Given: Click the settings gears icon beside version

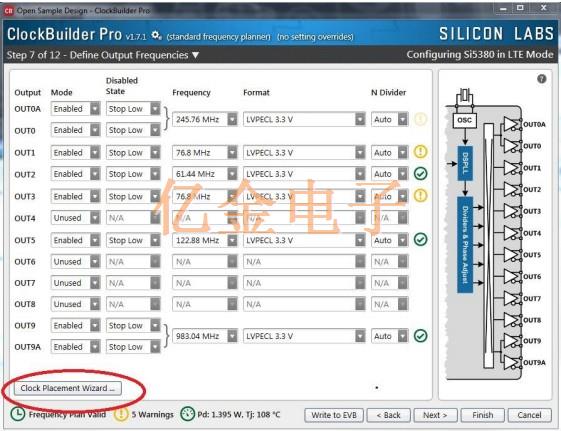Looking at the screenshot, I should [x=157, y=35].
